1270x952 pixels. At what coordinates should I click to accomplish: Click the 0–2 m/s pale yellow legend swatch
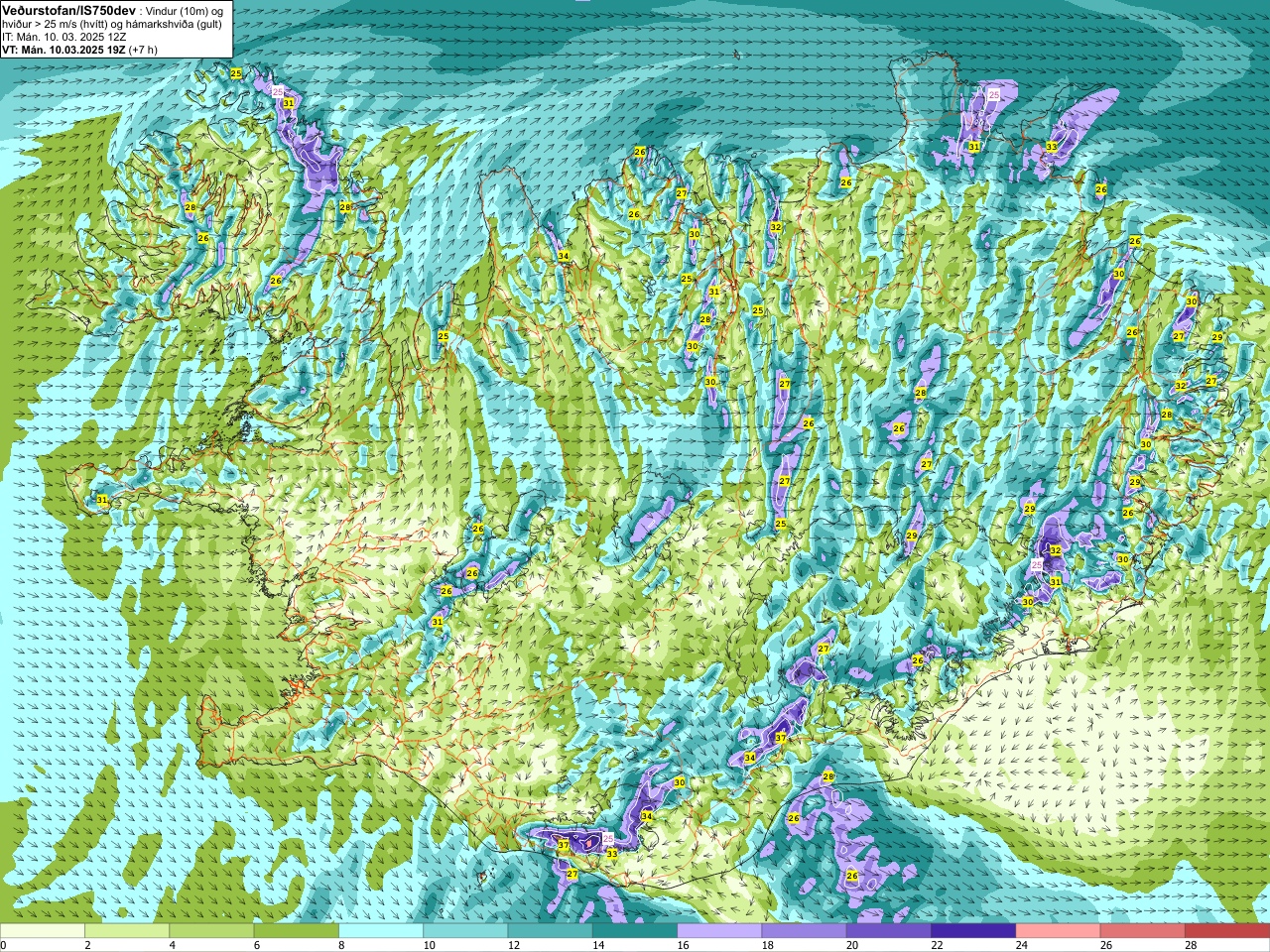coord(43,931)
